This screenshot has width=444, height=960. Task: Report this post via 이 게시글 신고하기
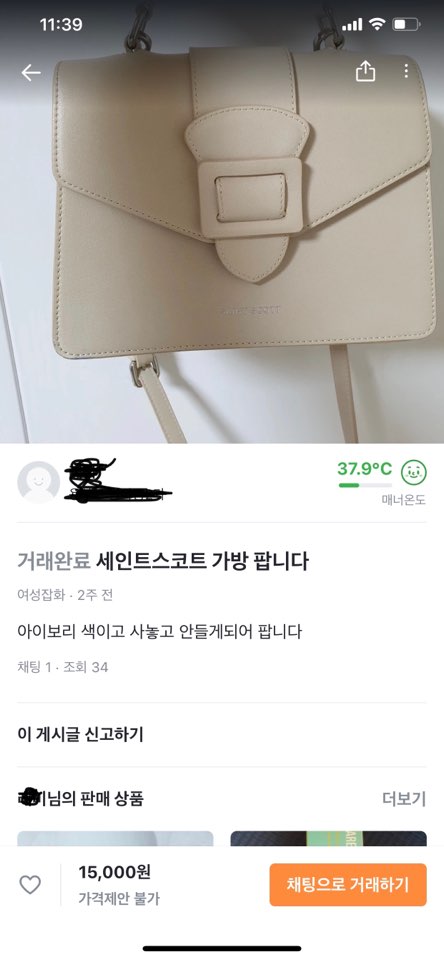click(80, 734)
